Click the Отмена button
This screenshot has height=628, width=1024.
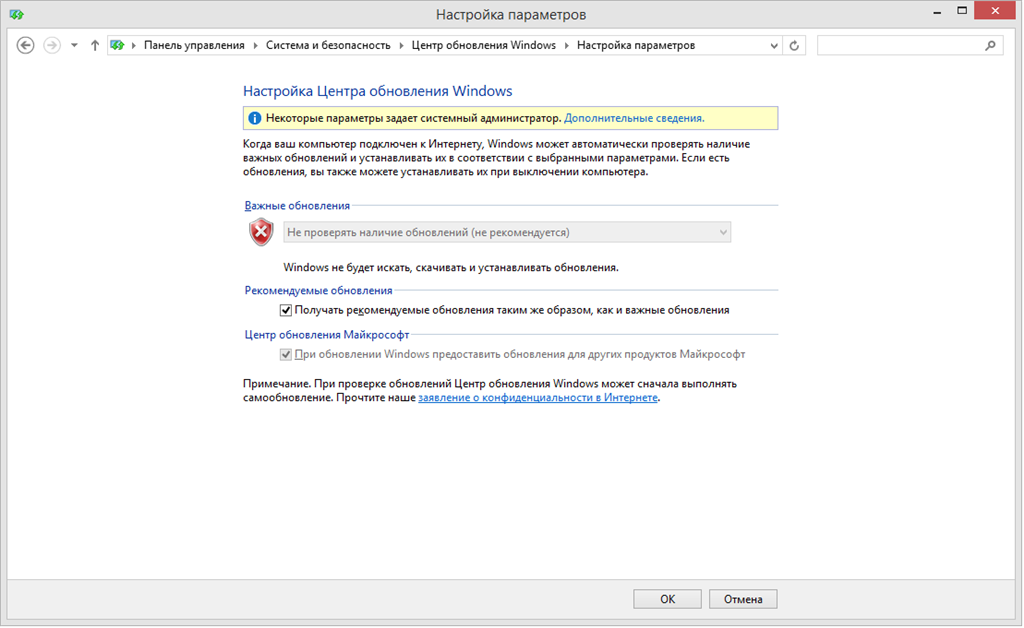[x=743, y=599]
